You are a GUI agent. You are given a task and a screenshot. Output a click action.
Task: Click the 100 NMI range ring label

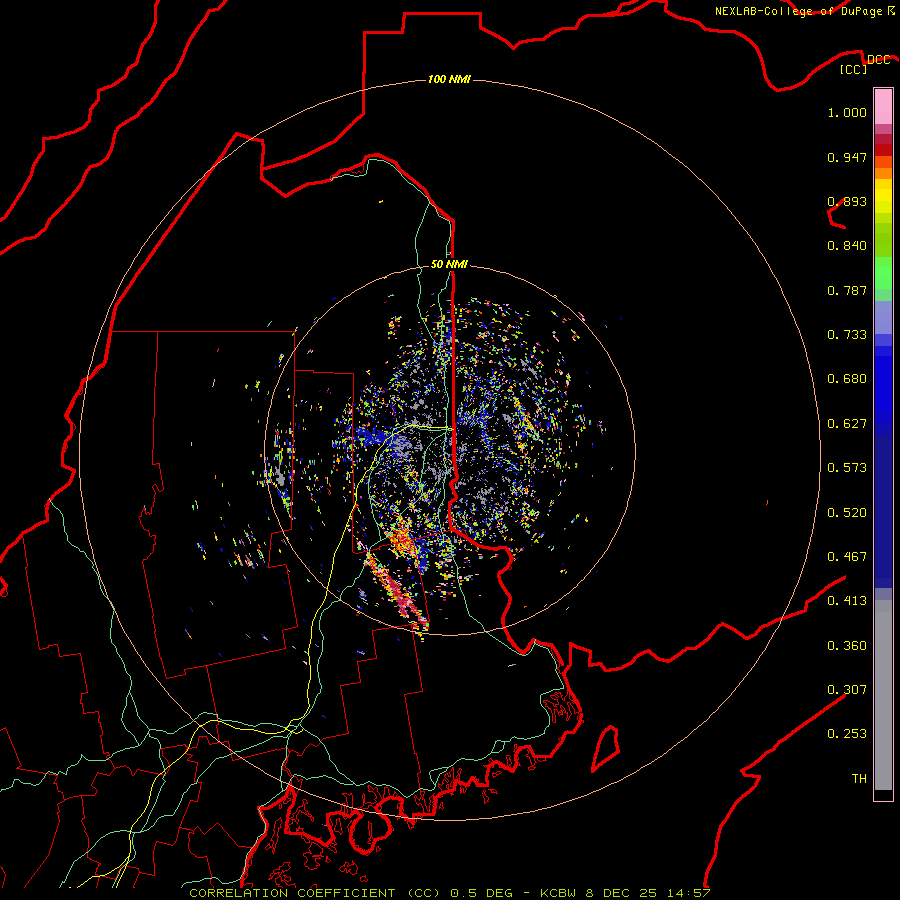449,79
